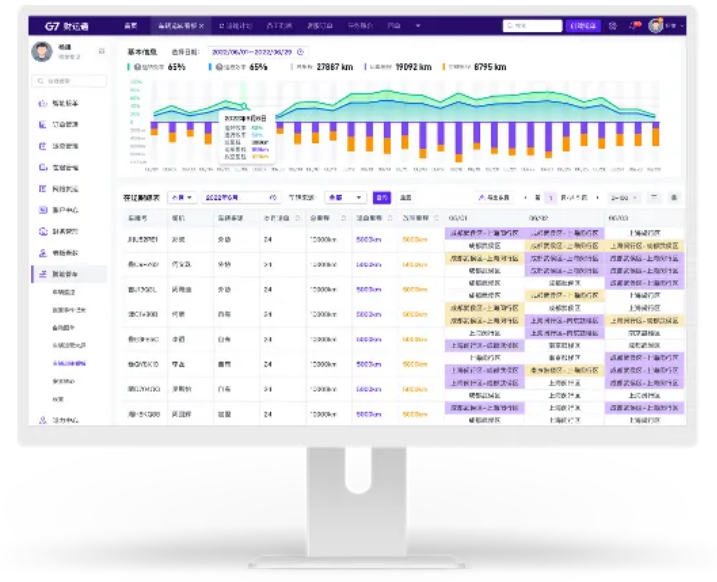This screenshot has height=582, width=717.
Task: Open notifications bell with red badge
Action: pos(635,26)
